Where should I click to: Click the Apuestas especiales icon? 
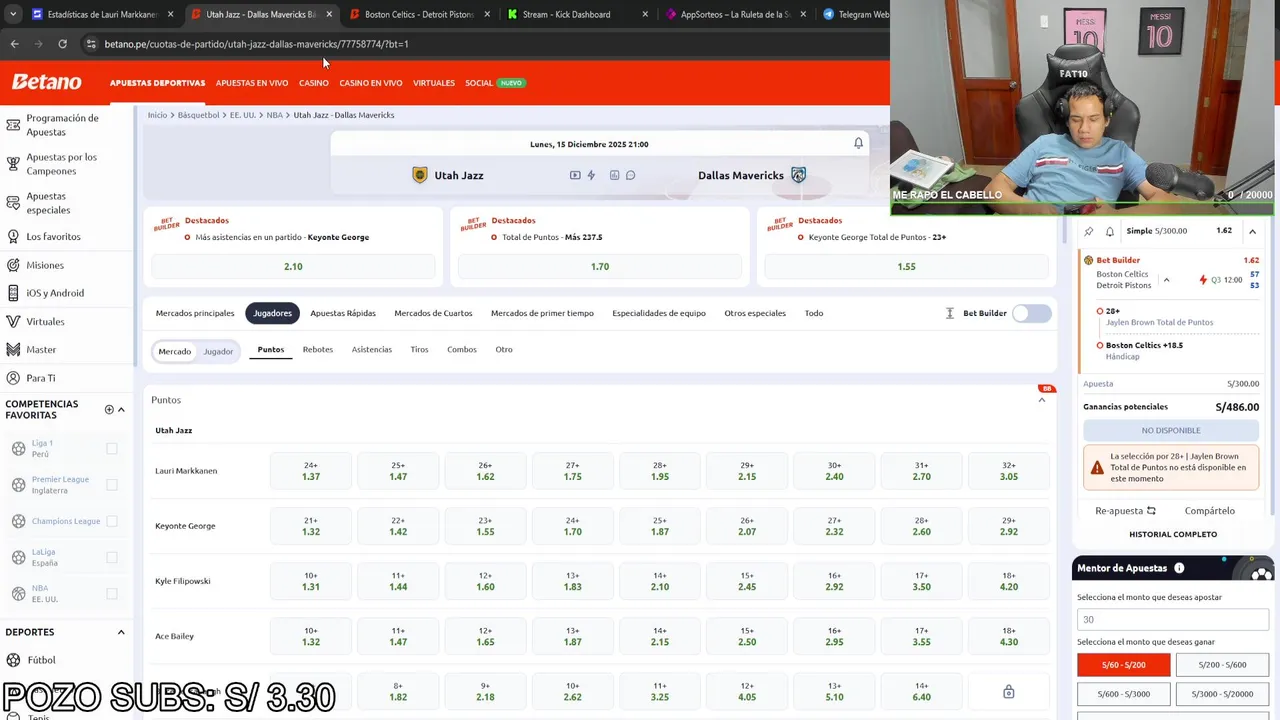[13, 203]
